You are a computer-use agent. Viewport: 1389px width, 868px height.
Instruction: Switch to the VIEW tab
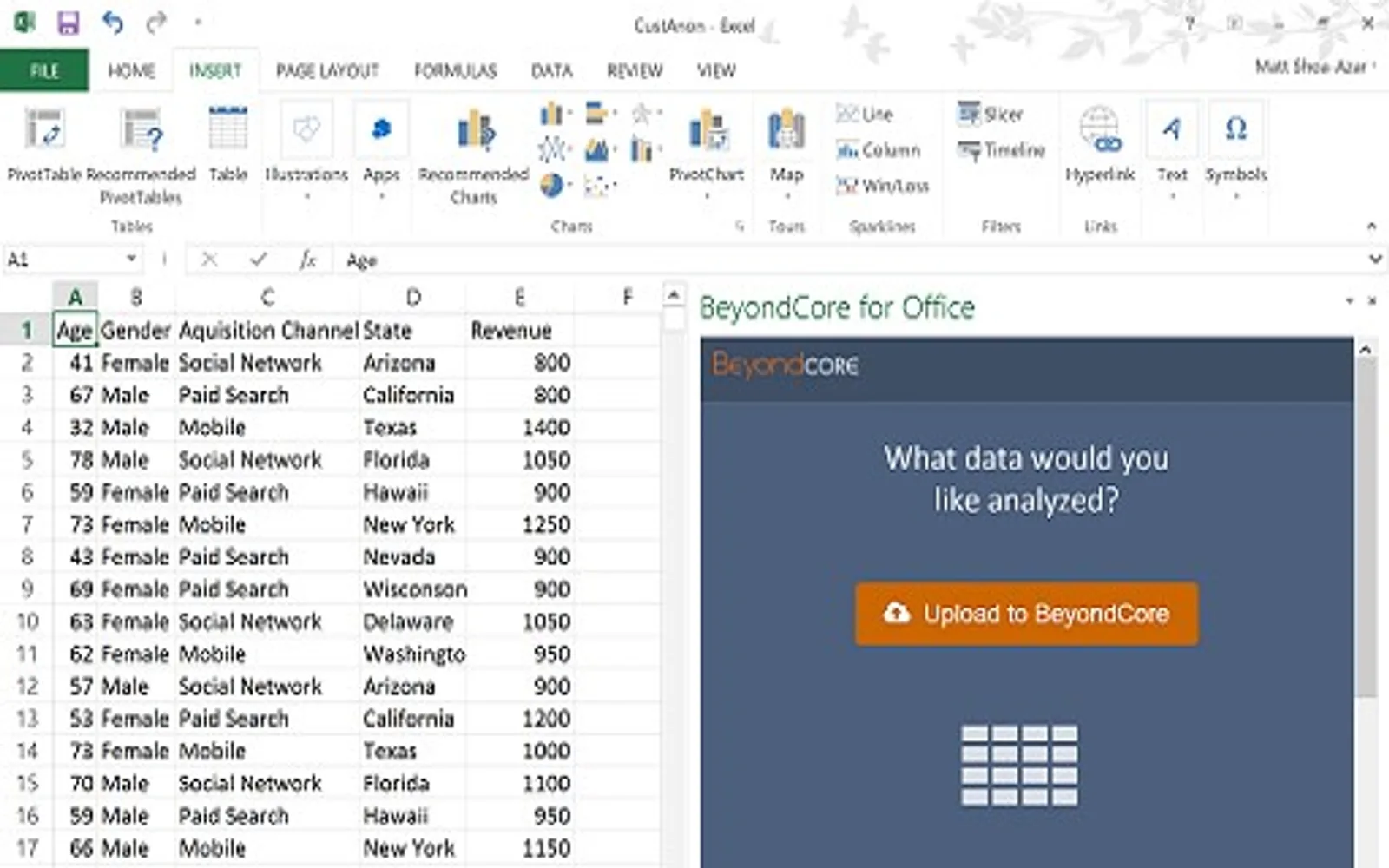(716, 70)
